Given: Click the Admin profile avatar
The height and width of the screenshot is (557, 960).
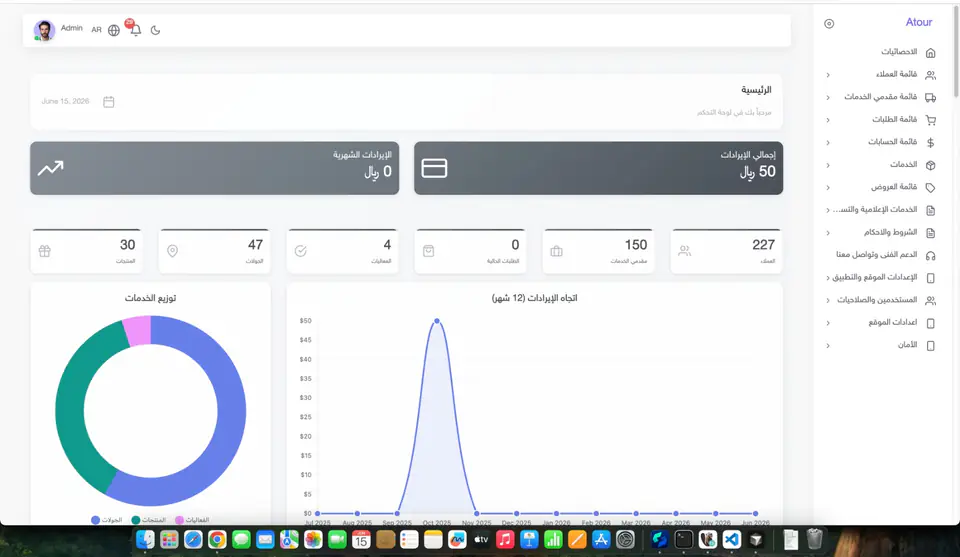Looking at the screenshot, I should 44,30.
